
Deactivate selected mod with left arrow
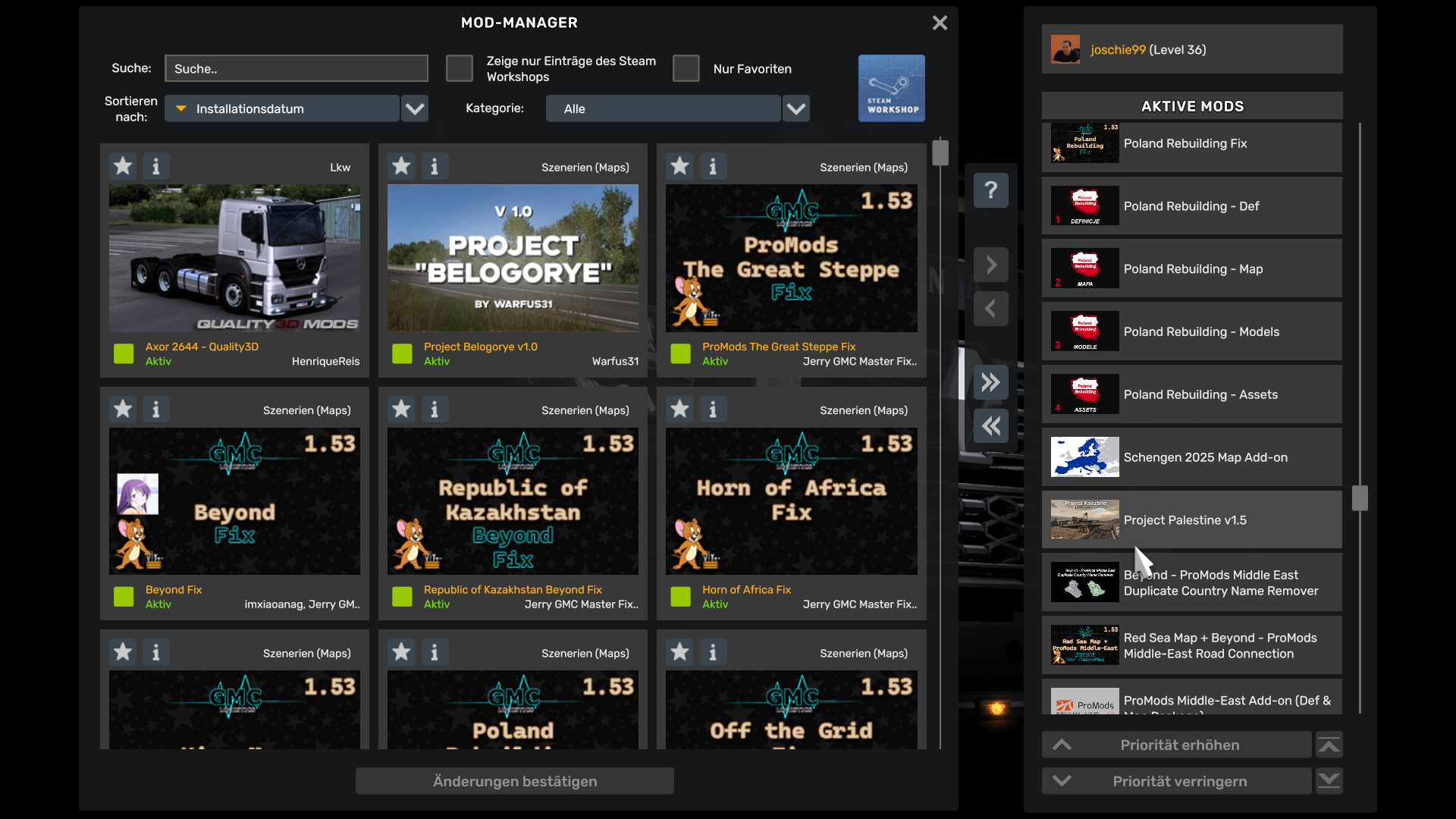[991, 309]
